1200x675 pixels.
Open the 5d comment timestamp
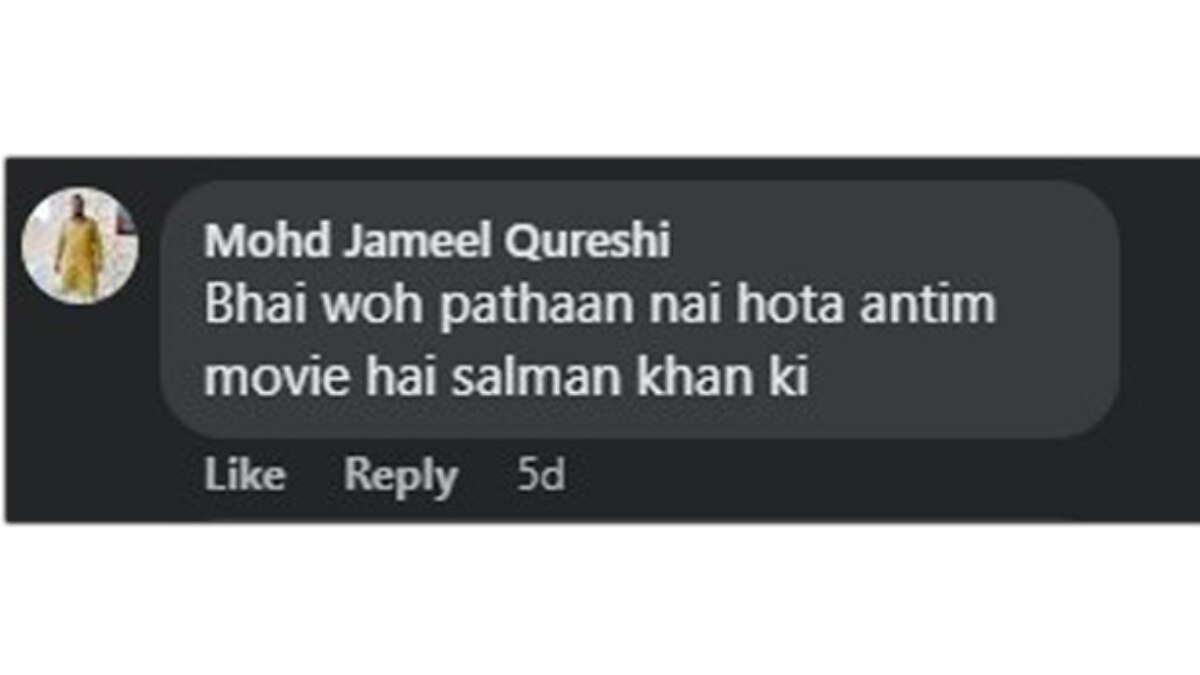point(541,476)
